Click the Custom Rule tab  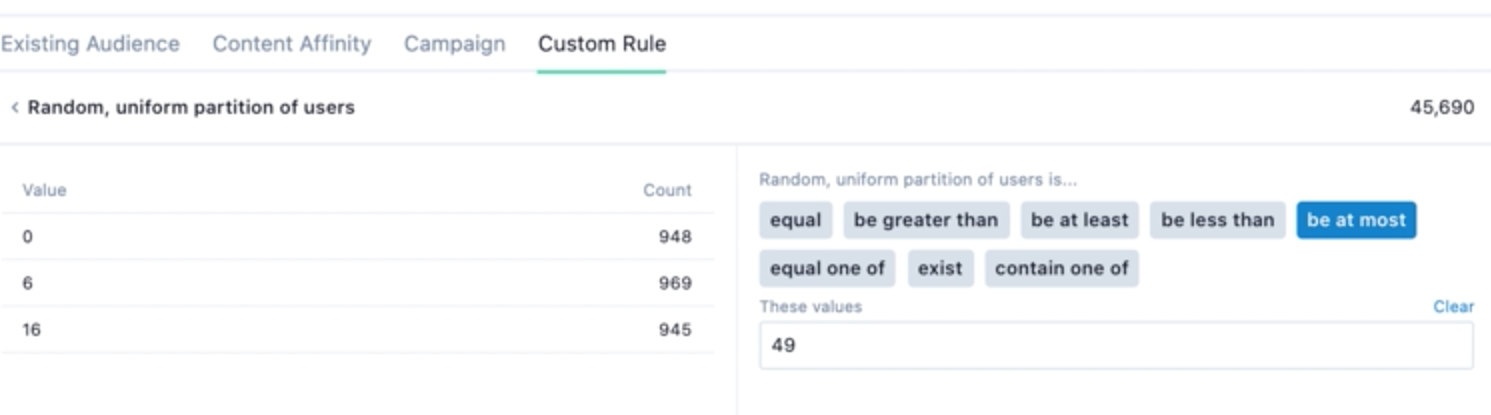(x=601, y=44)
